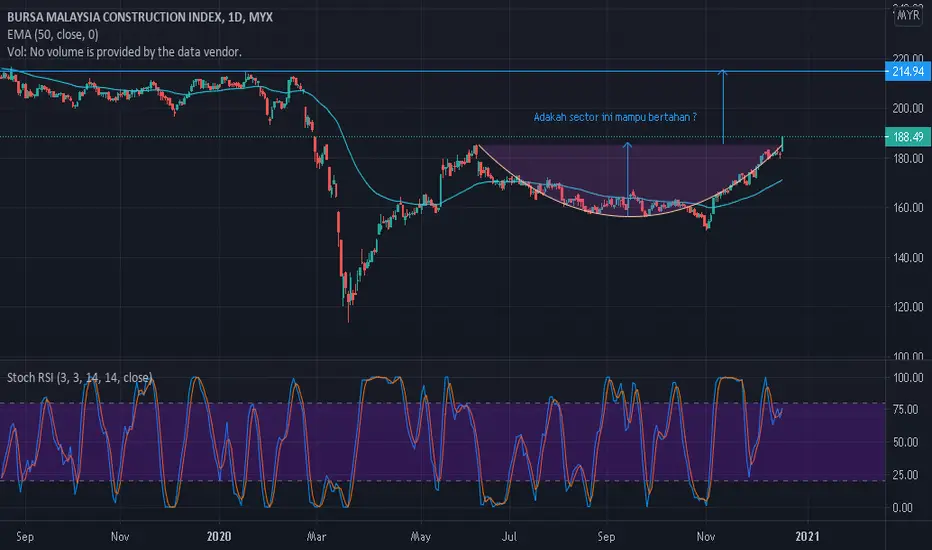Click the 200.00 price axis label
Viewport: 932px width, 550px height.
[908, 108]
